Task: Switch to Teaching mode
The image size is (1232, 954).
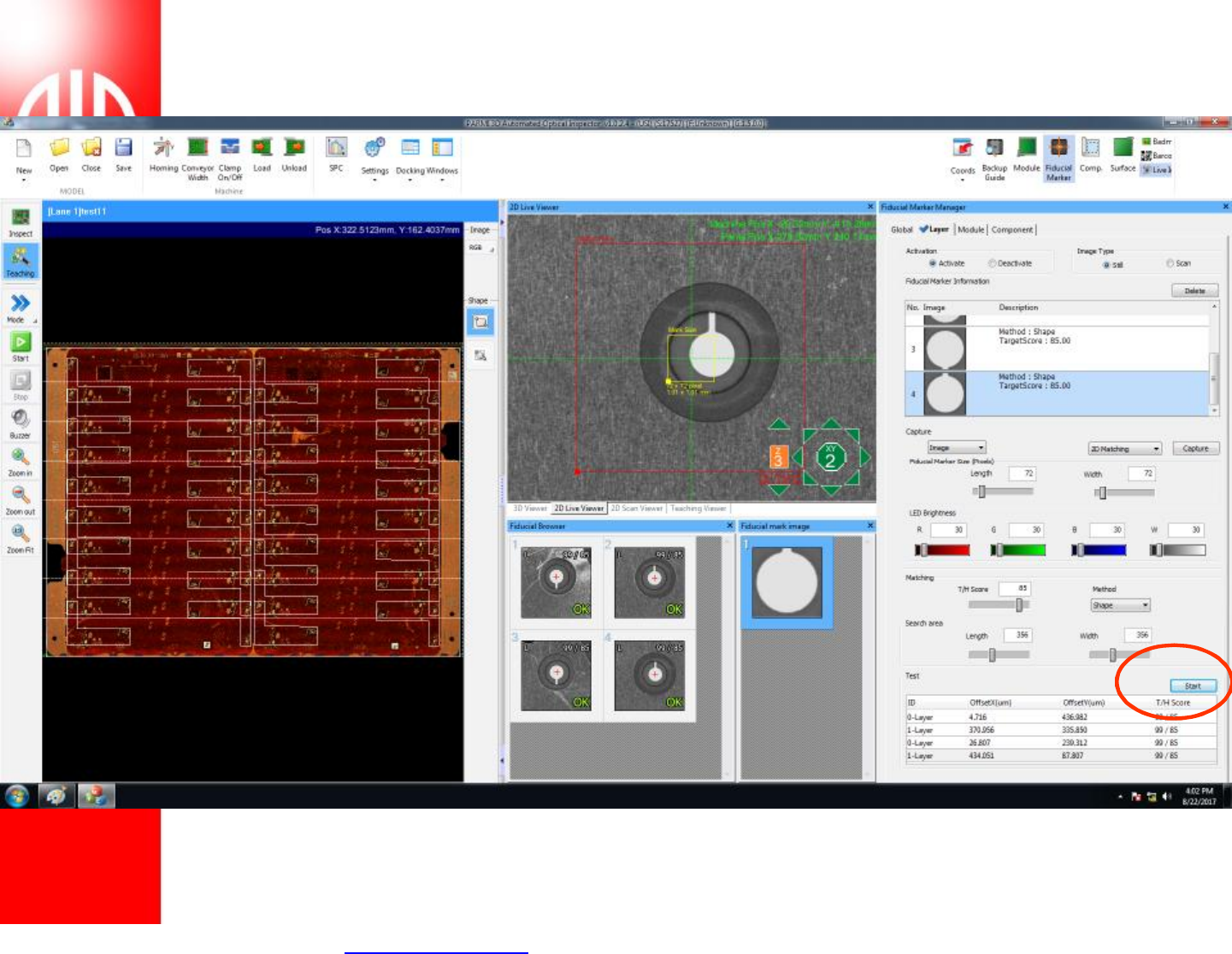Action: point(21,262)
